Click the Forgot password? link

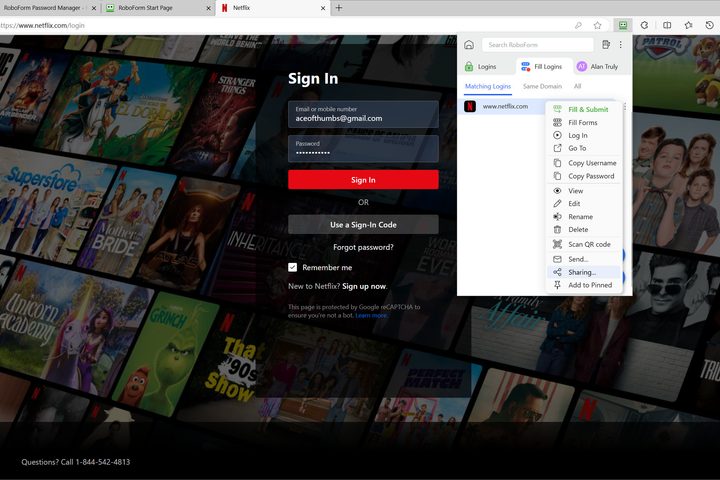[363, 247]
